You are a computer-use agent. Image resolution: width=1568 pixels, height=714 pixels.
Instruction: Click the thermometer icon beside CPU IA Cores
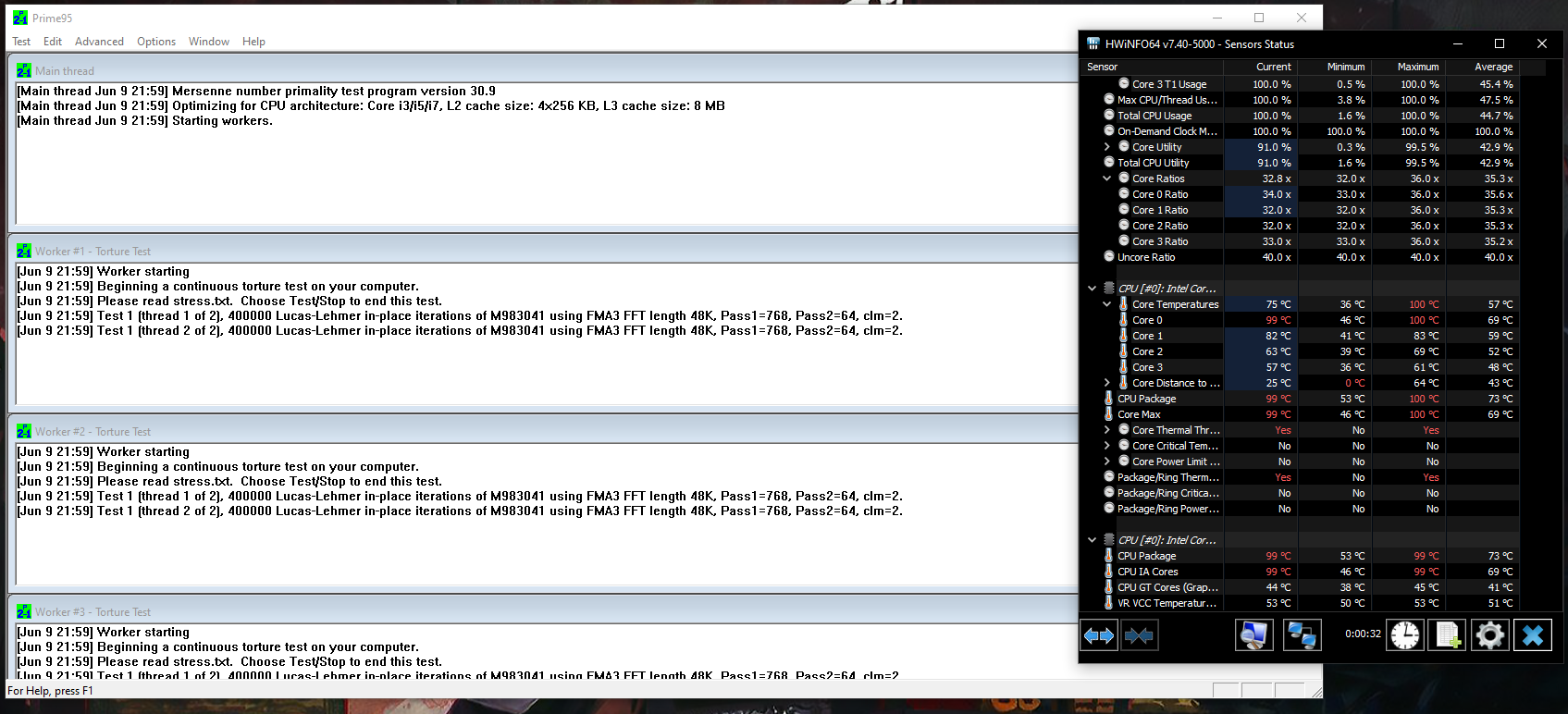[x=1109, y=572]
